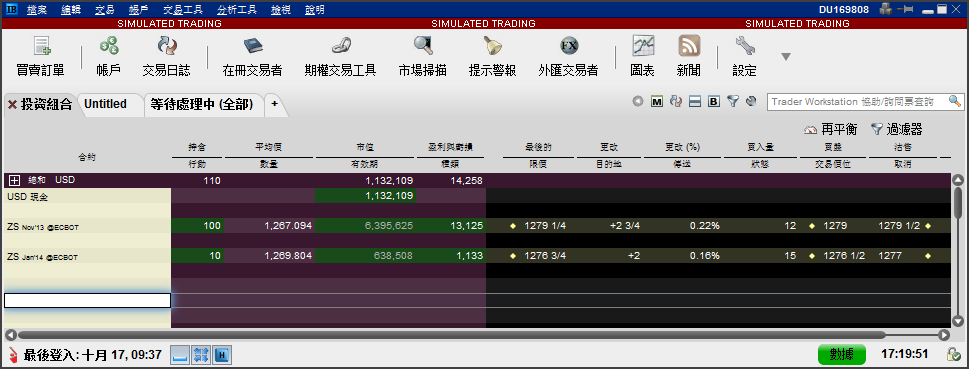Switch to the 等待處理中 (全部) tab

(202, 104)
